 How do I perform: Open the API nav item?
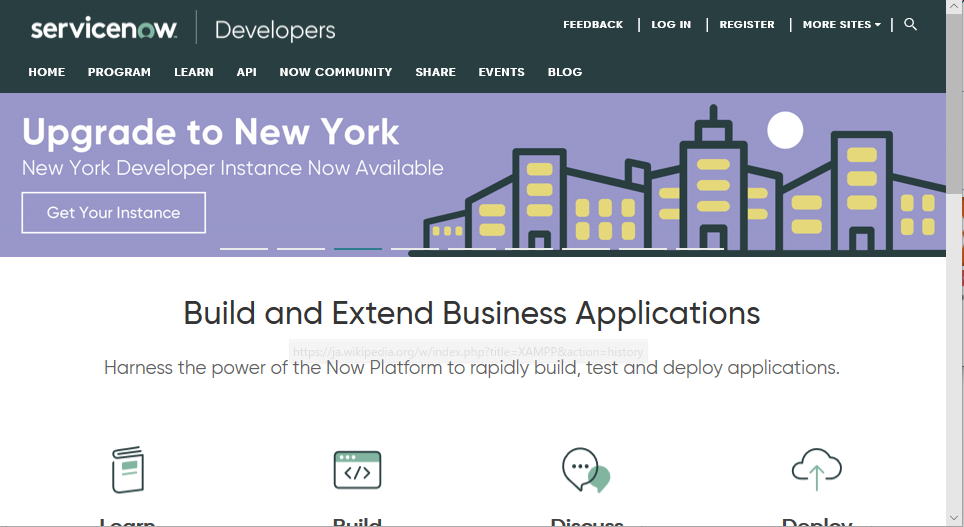tap(247, 72)
